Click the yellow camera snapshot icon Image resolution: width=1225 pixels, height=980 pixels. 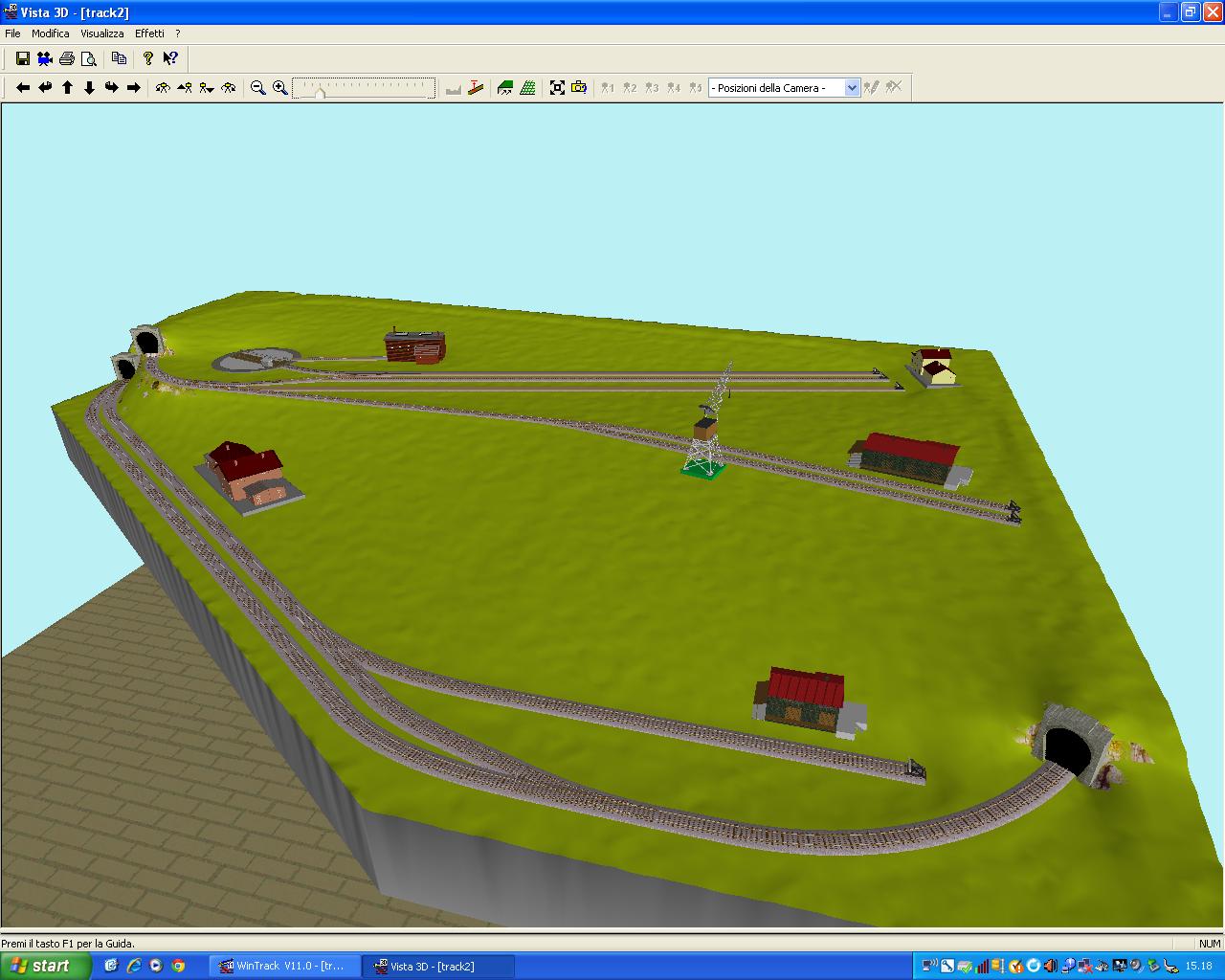tap(579, 88)
